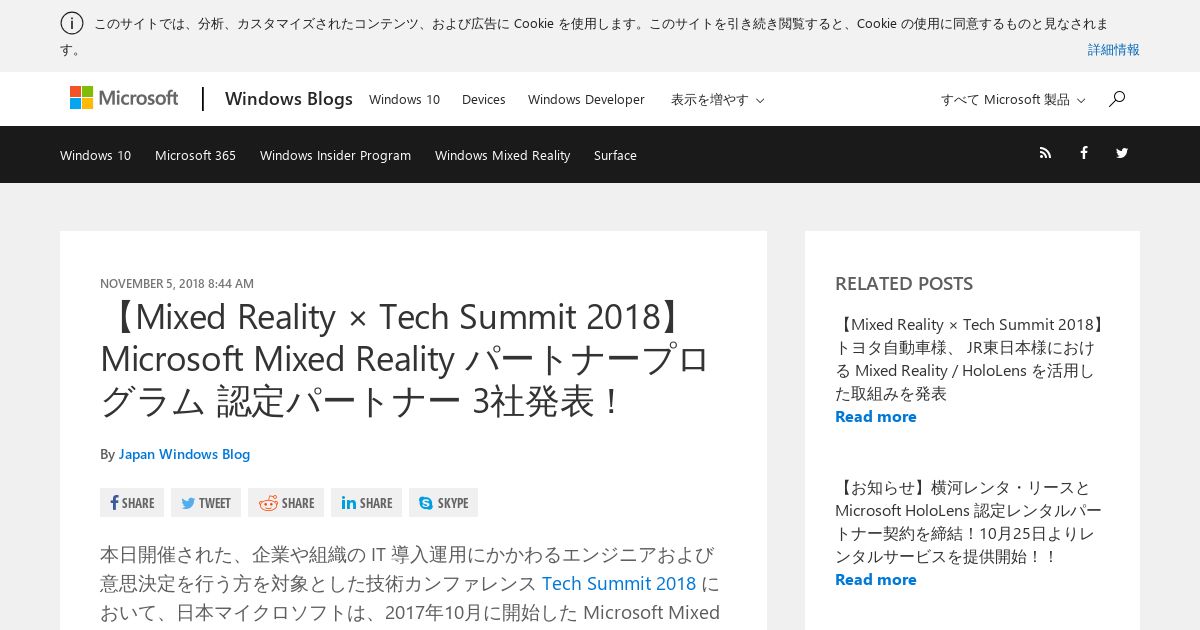Select Microsoft 365 in the dark bar
This screenshot has height=630, width=1200.
tap(195, 155)
